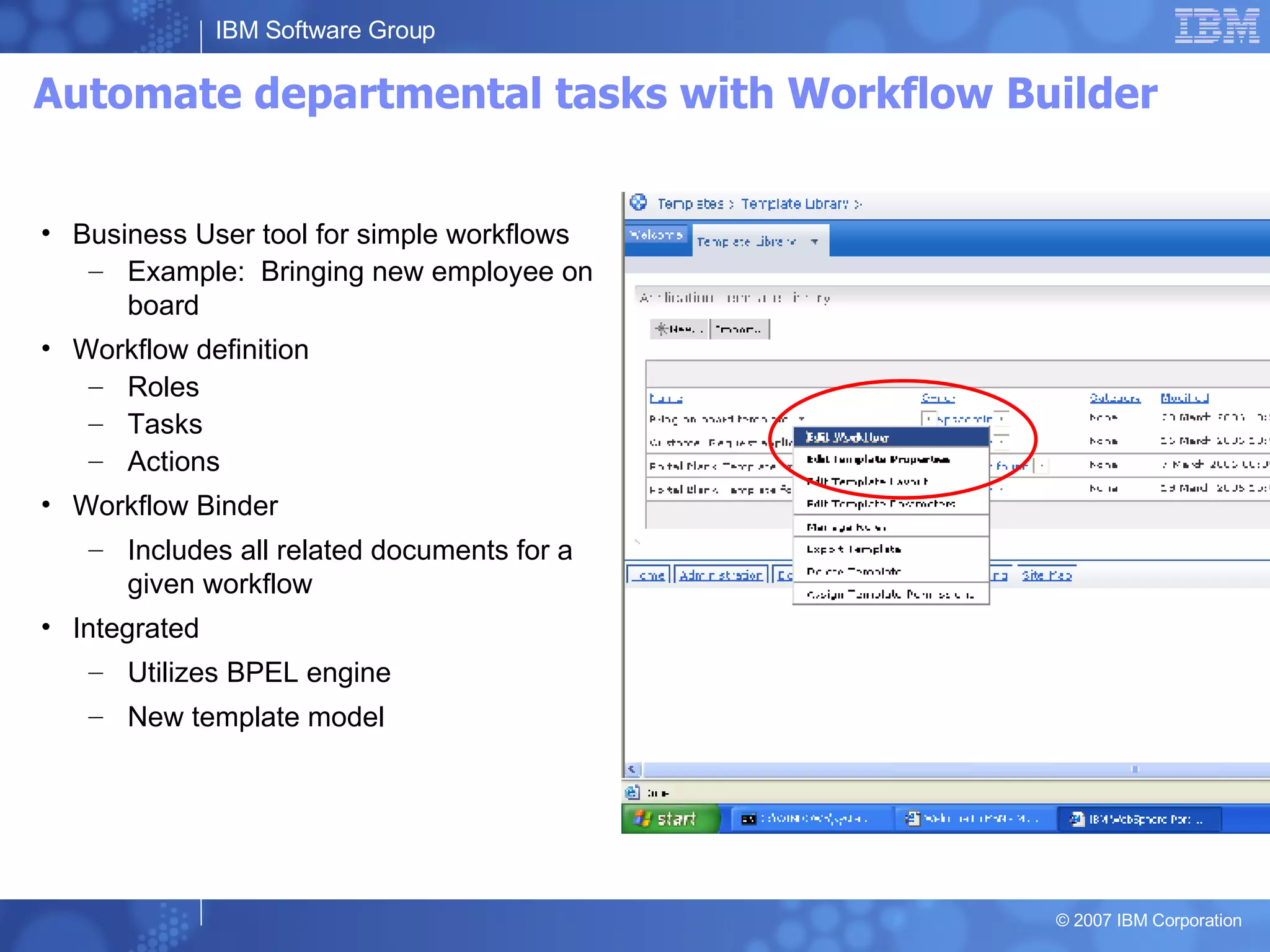Choose Assign Template Permissions menu entry
Viewport: 1270px width, 952px height.
[x=891, y=594]
